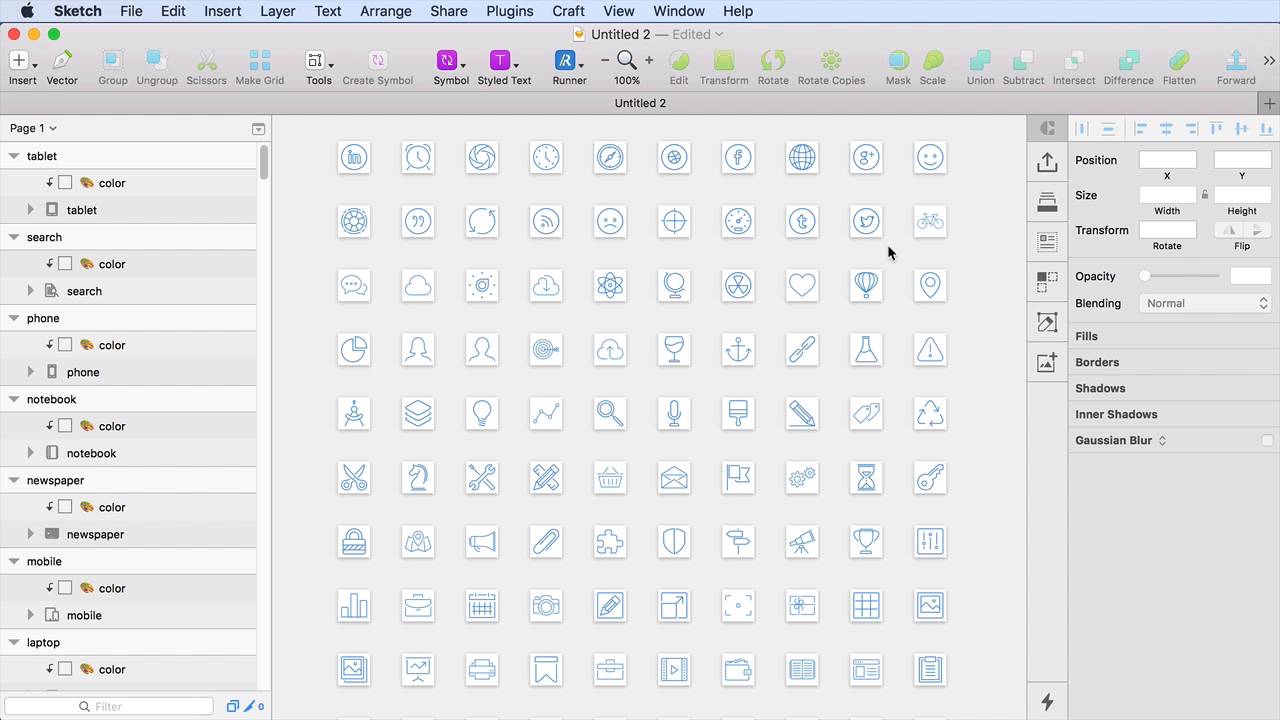The width and height of the screenshot is (1280, 720).
Task: Open the Insert menu
Action: coord(222,11)
